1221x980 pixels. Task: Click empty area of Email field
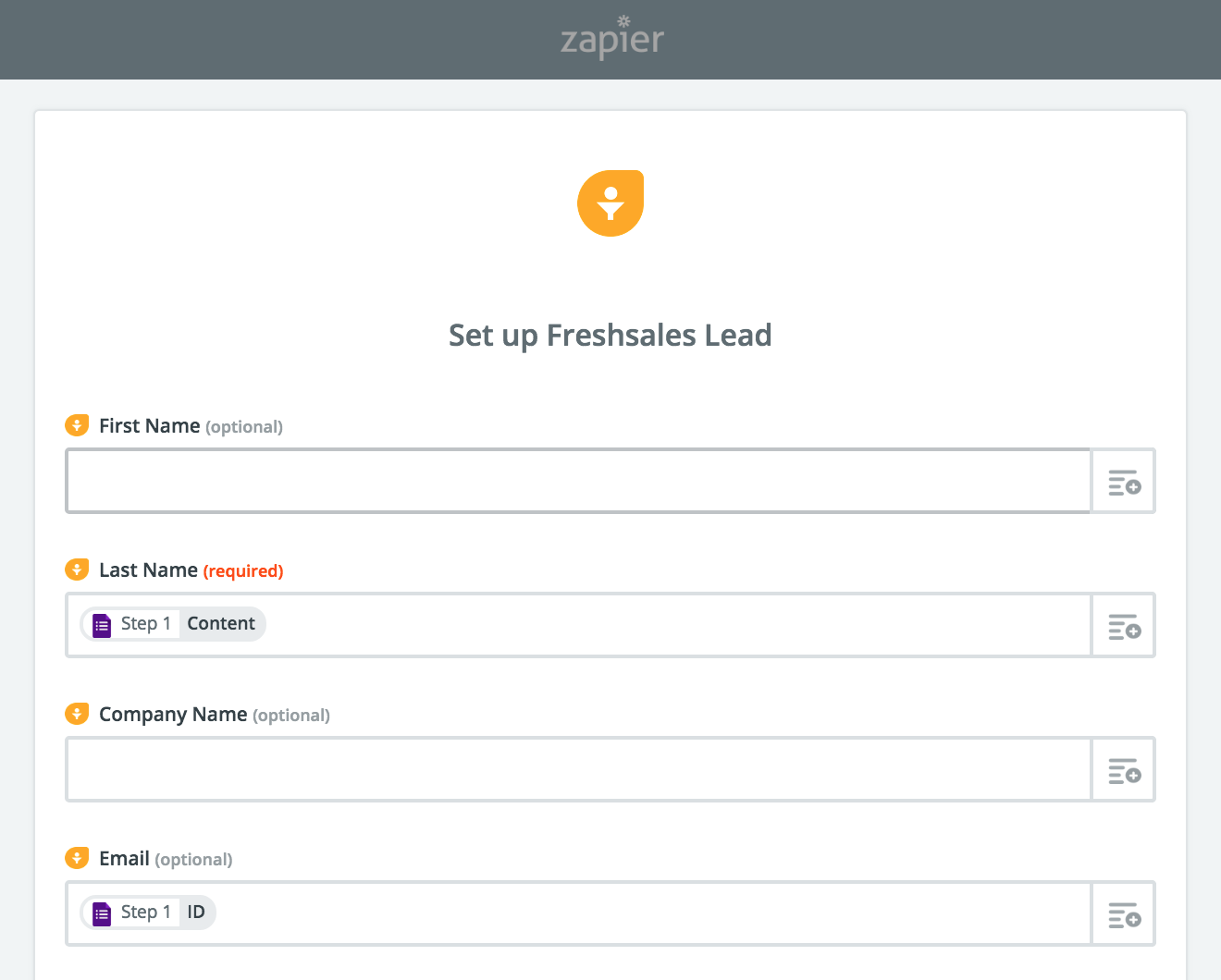647,913
